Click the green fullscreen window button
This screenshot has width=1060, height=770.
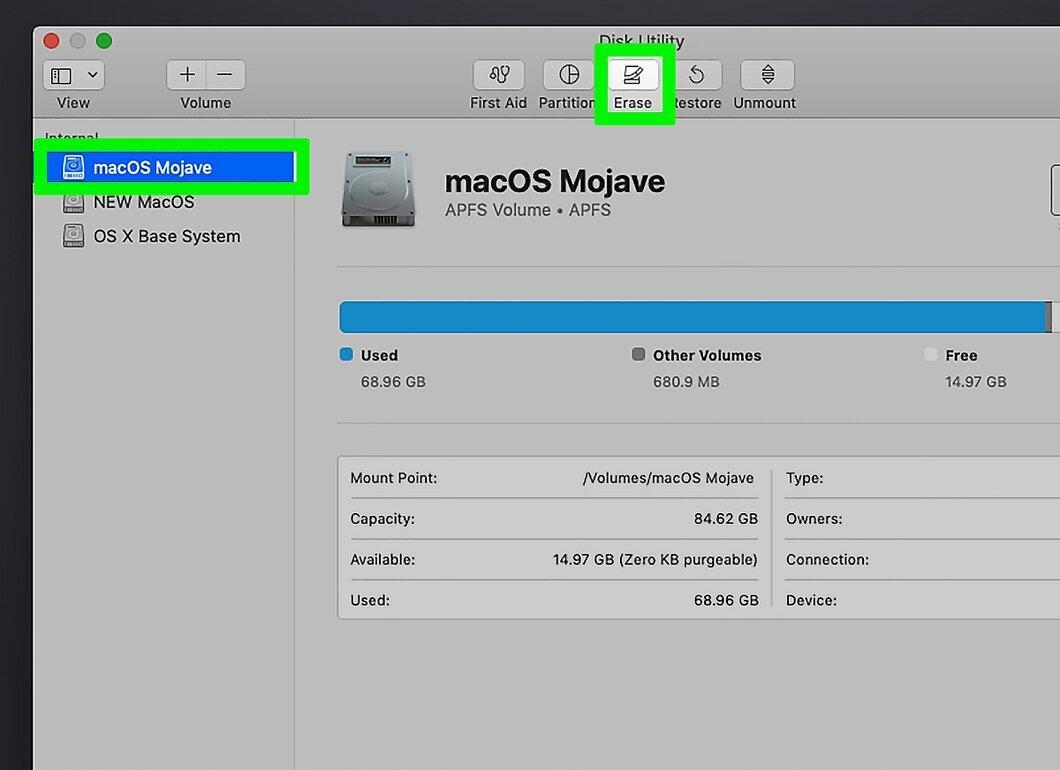click(104, 41)
